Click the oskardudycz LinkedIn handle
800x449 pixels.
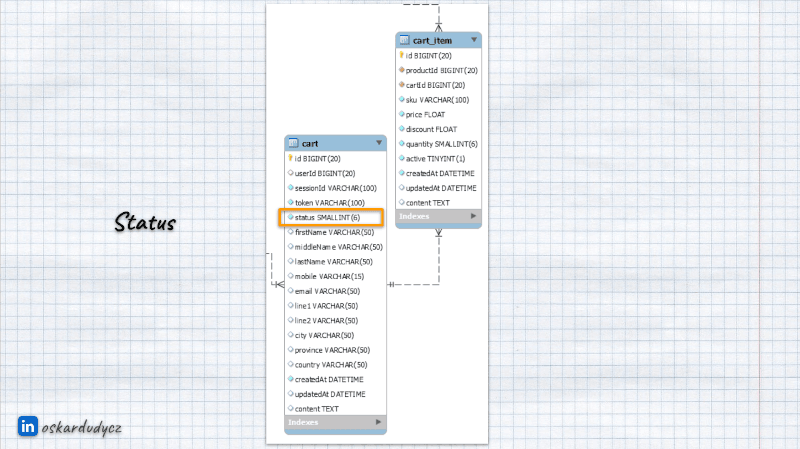click(82, 428)
